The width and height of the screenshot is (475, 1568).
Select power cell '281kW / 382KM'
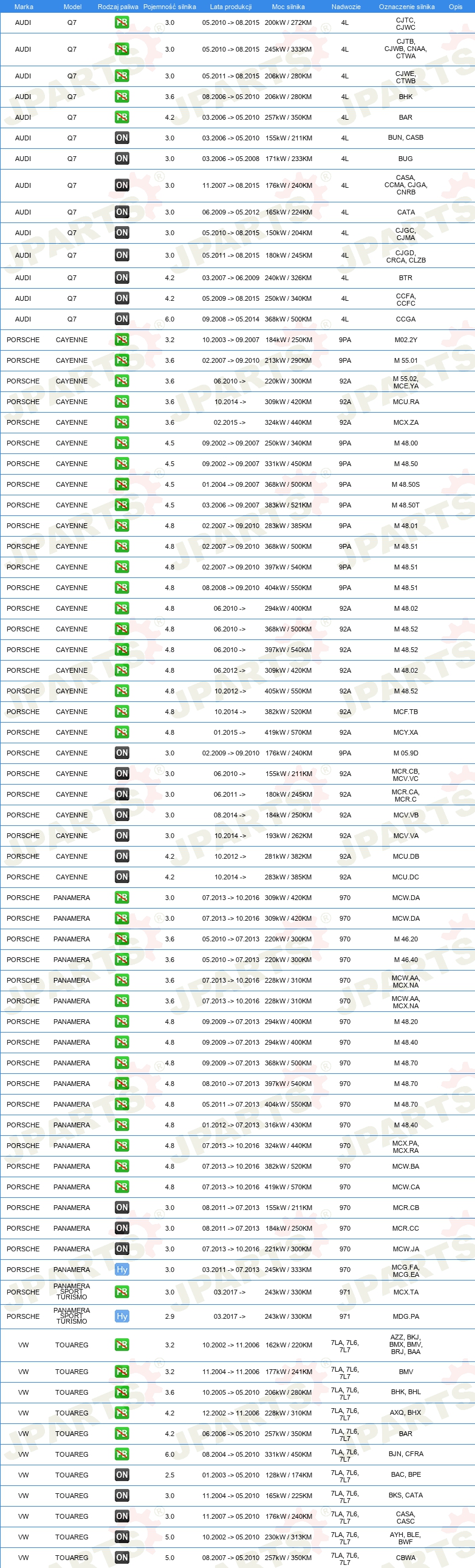tap(289, 856)
